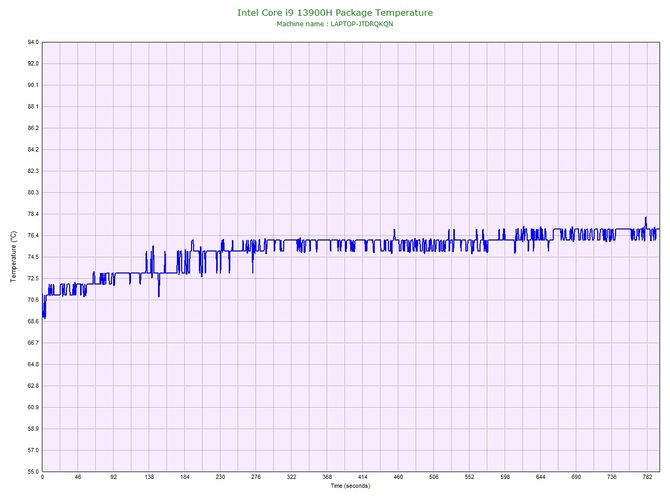Image resolution: width=670 pixels, height=503 pixels.
Task: Click the 0 mark on time axis
Action: point(42,478)
